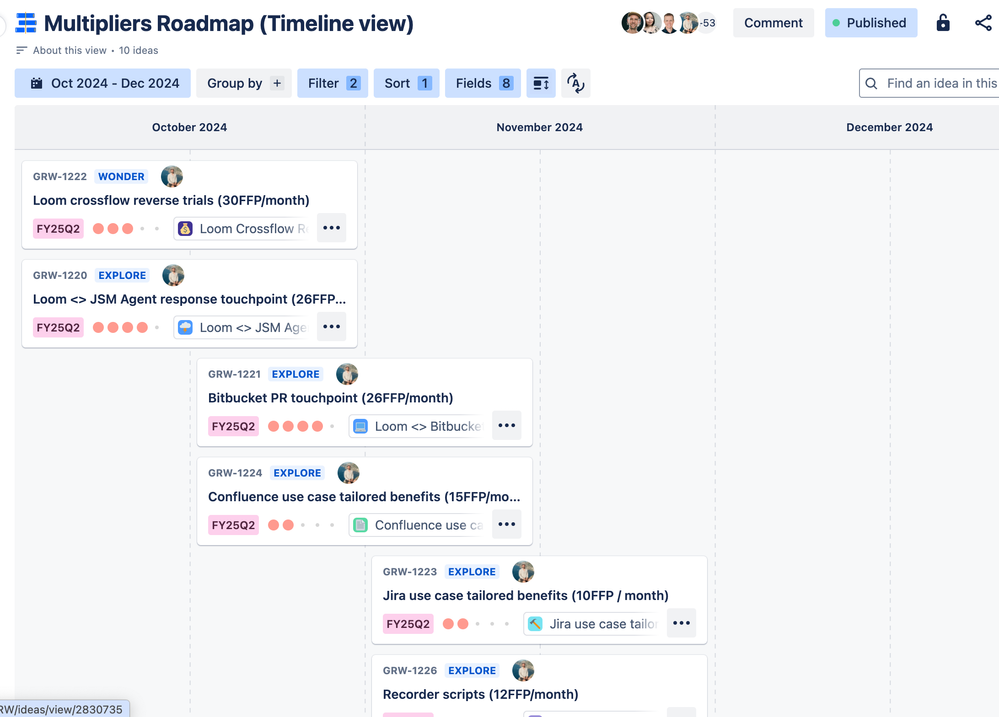Click the Multipliers Roadmap title
The width and height of the screenshot is (999, 717).
coord(229,23)
